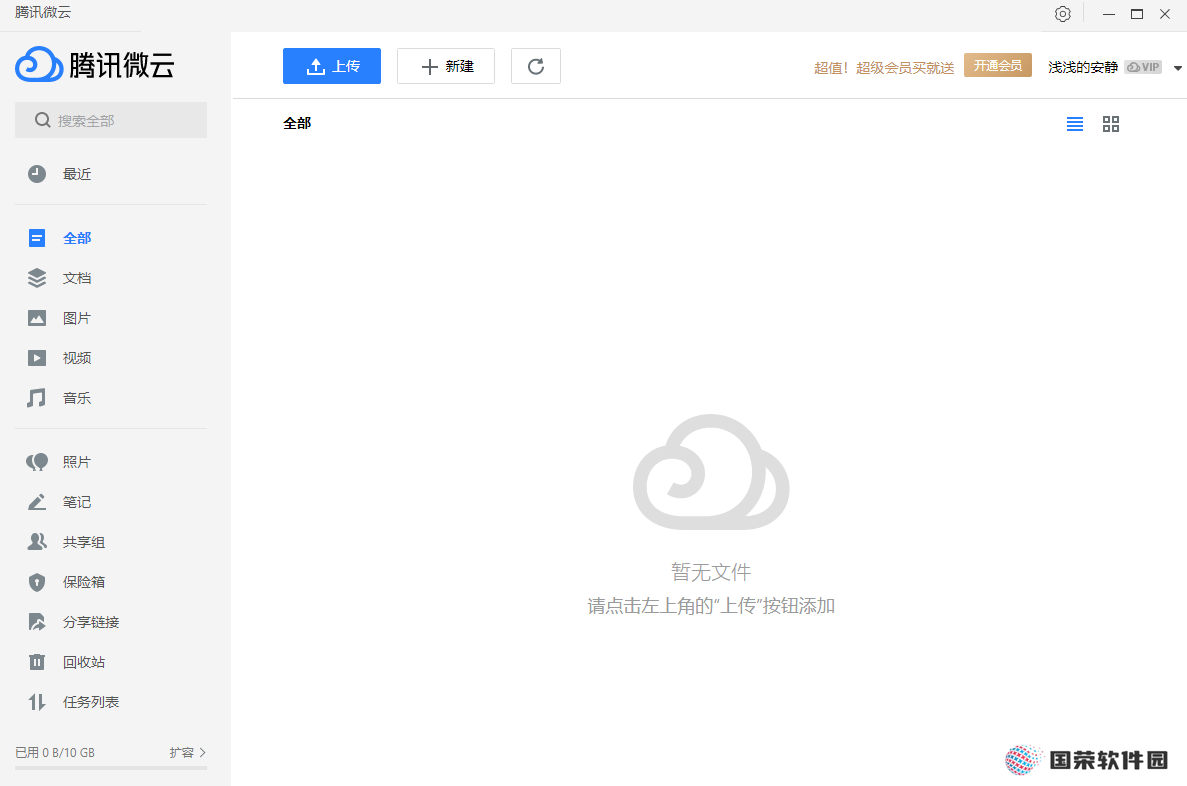Viewport: 1187px width, 786px height.
Task: Open the 最近 recent files clock icon
Action: 36,174
